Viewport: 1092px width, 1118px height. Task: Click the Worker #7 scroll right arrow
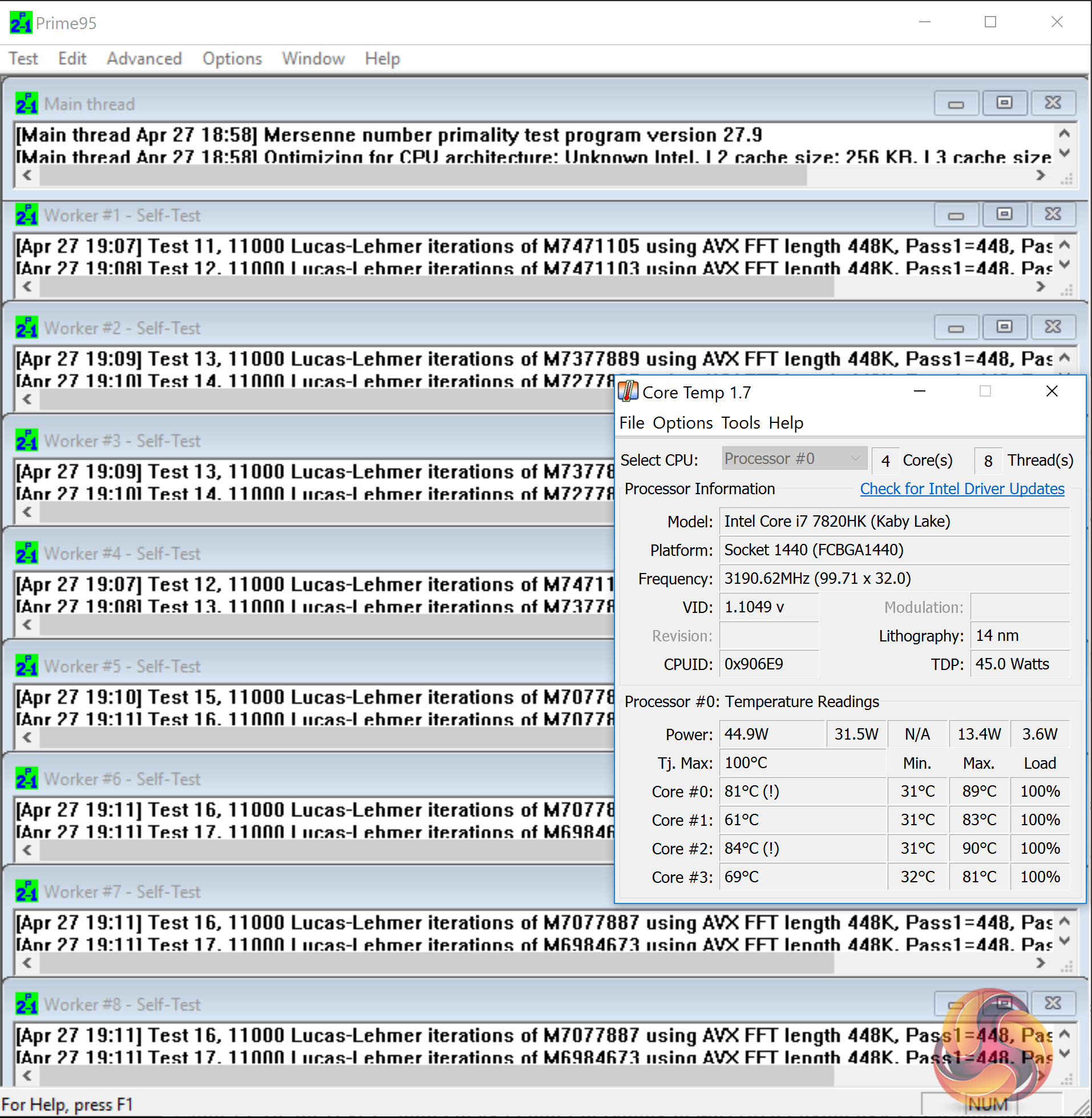point(1041,963)
